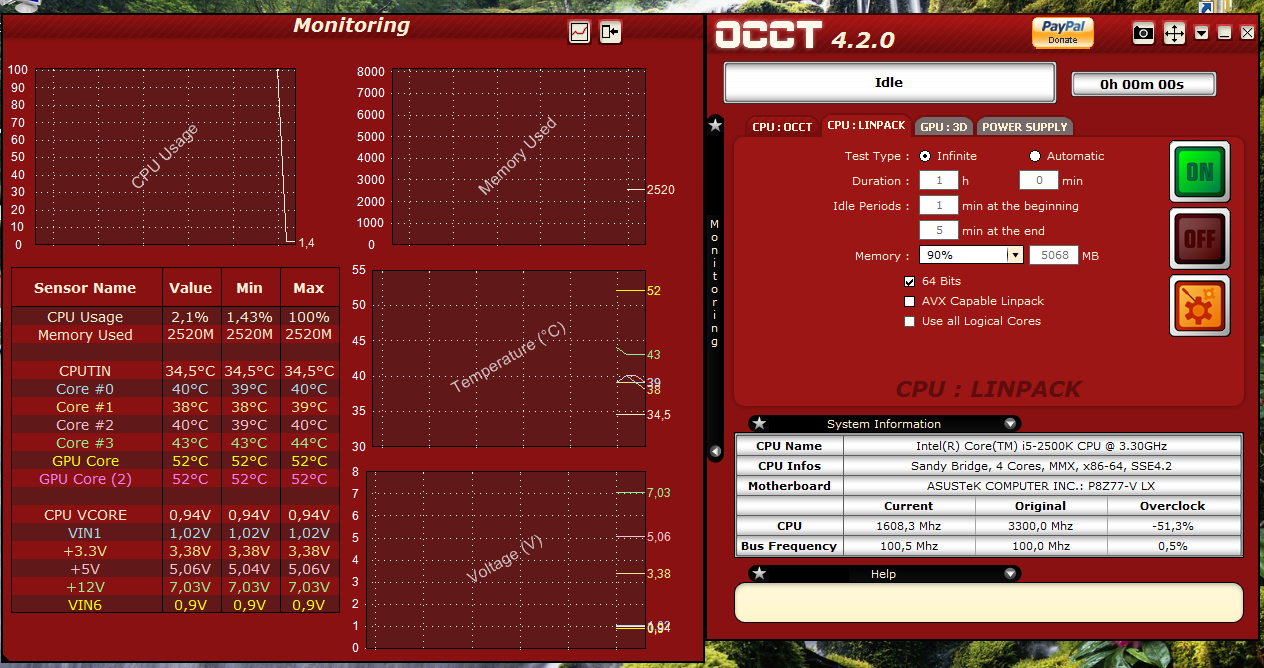Select the Core #2 sensor row
Viewport: 1264px width, 668px height.
point(175,425)
